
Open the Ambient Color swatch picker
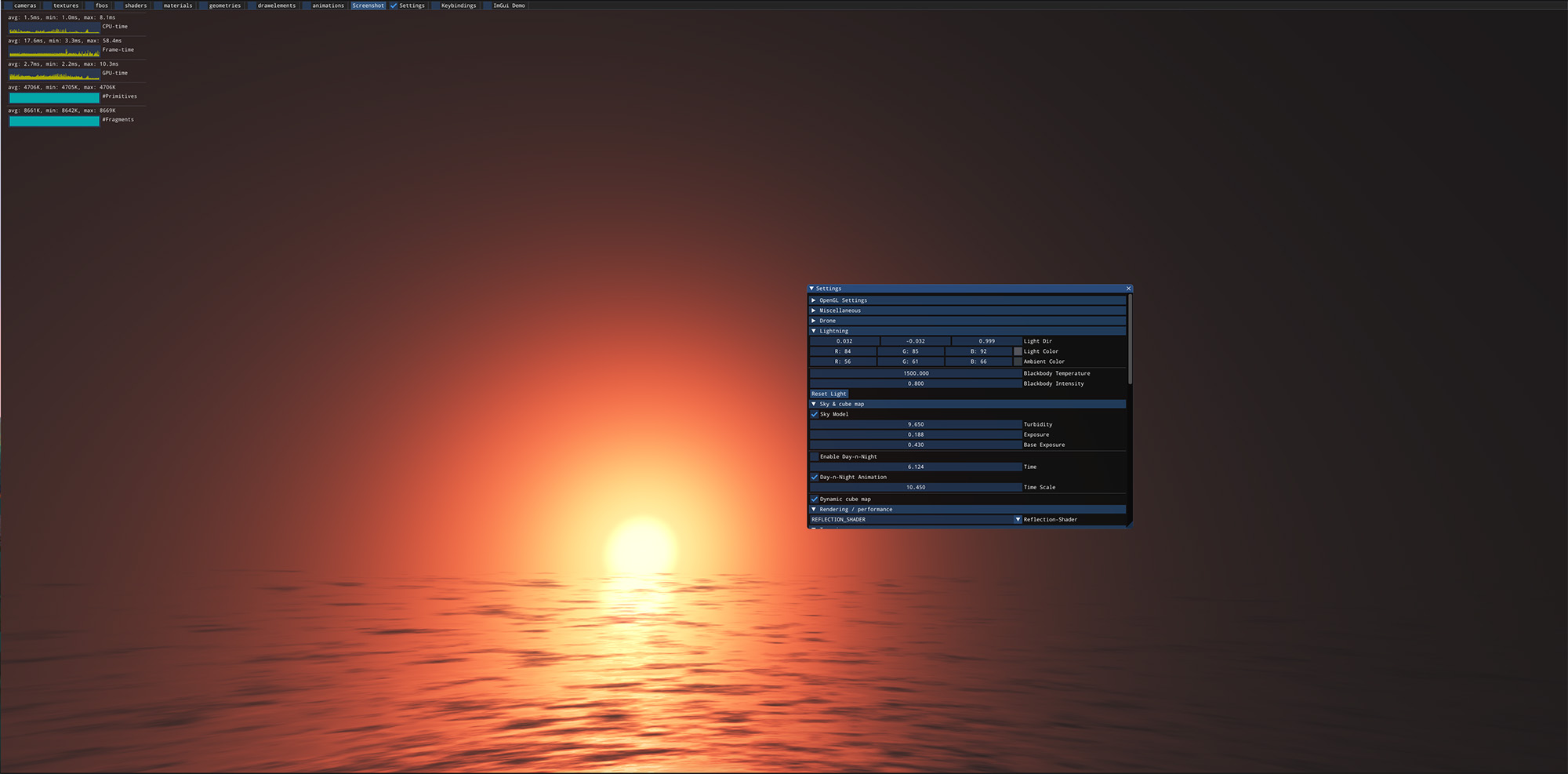pos(1018,362)
